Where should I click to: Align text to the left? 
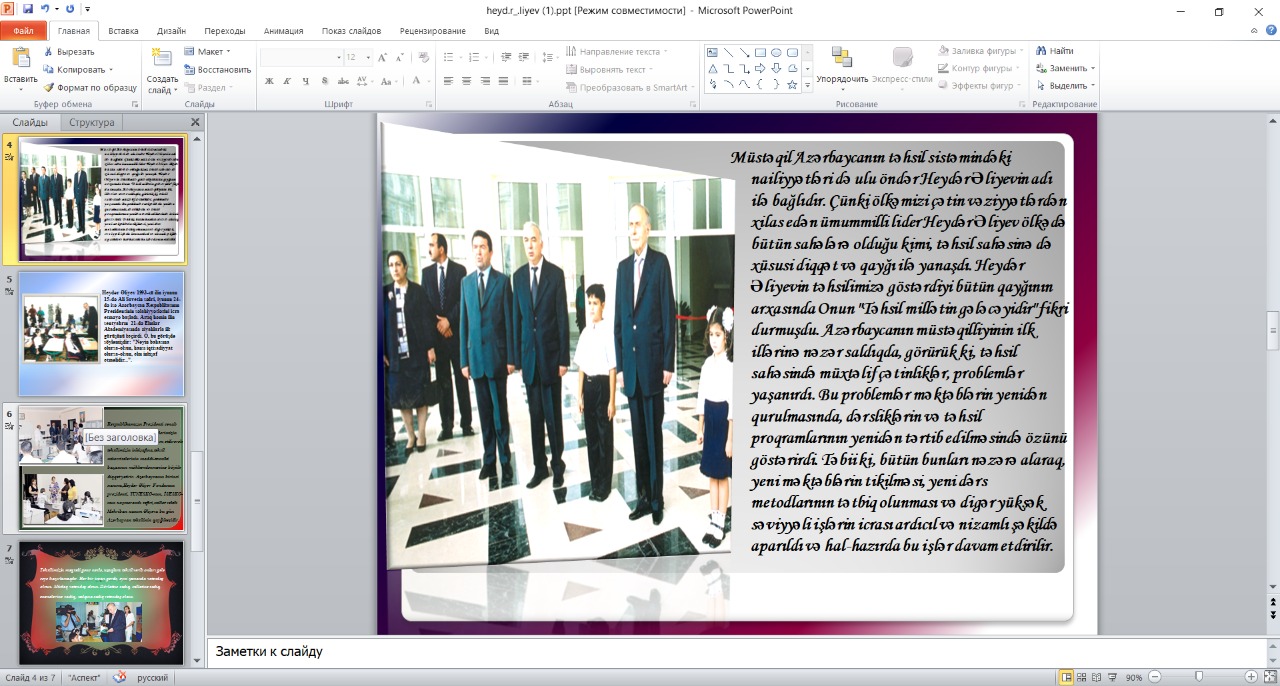(448, 81)
